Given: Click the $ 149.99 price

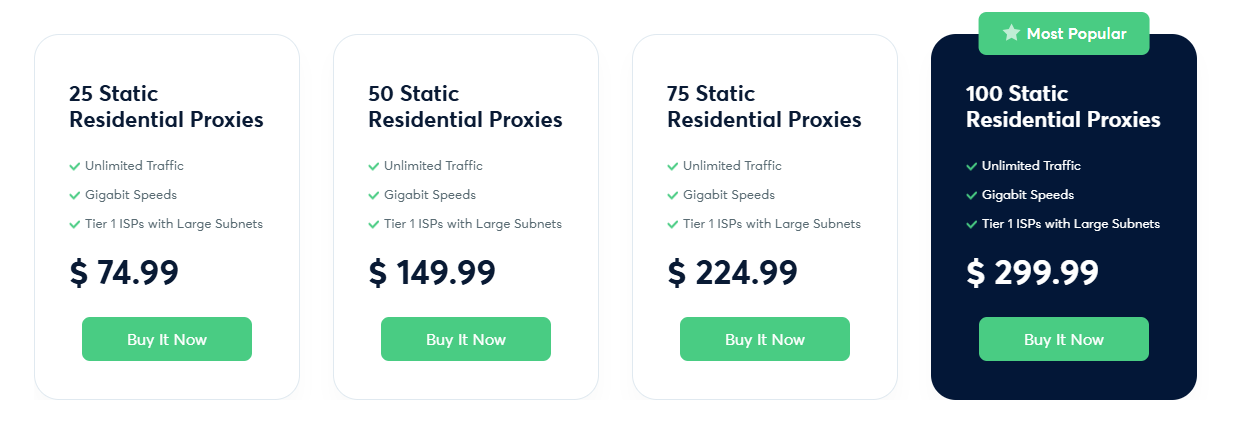Looking at the screenshot, I should 432,272.
